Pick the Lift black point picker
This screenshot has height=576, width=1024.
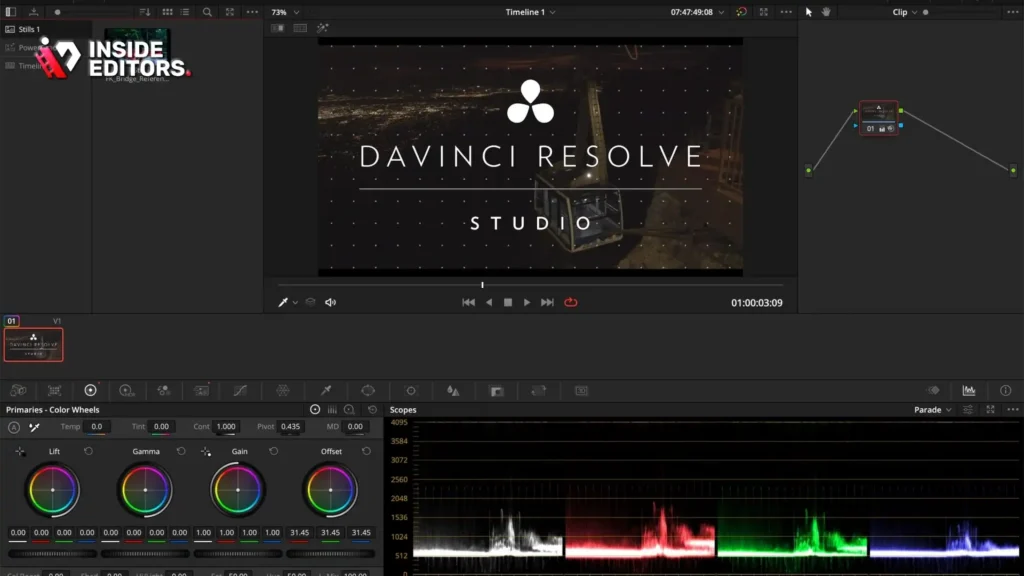[x=20, y=451]
